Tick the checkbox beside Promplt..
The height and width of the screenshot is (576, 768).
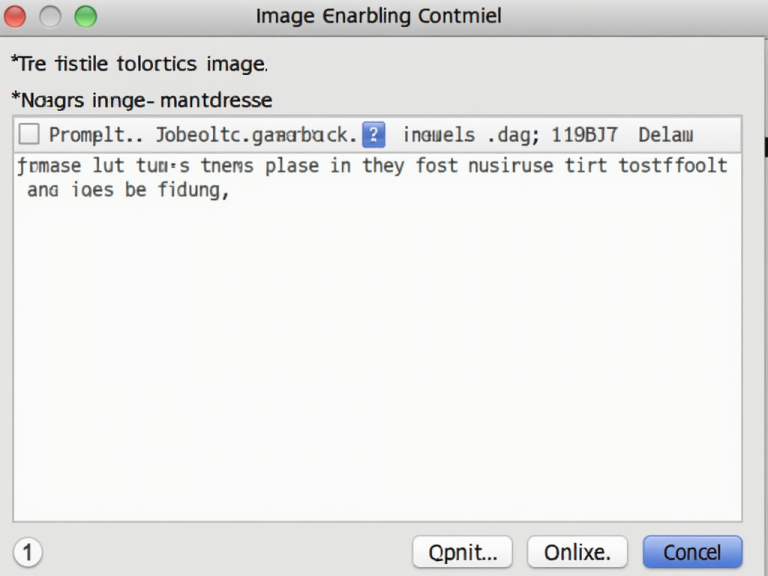(29, 134)
